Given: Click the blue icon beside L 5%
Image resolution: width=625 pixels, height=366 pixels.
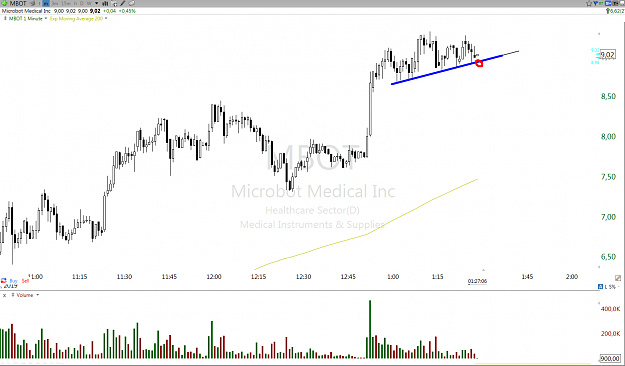Looking at the screenshot, I should (x=600, y=287).
